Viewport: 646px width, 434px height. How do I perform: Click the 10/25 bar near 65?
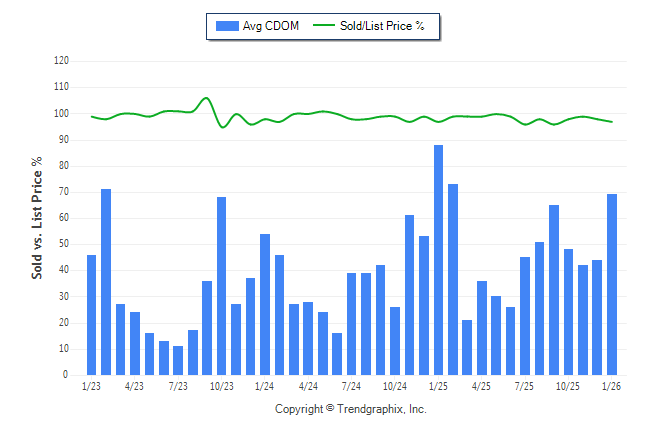click(x=554, y=290)
